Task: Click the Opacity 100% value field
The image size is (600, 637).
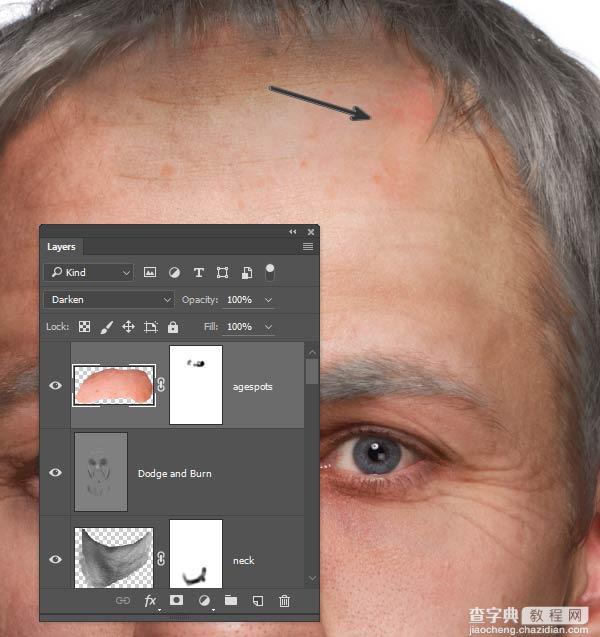Action: [239, 300]
